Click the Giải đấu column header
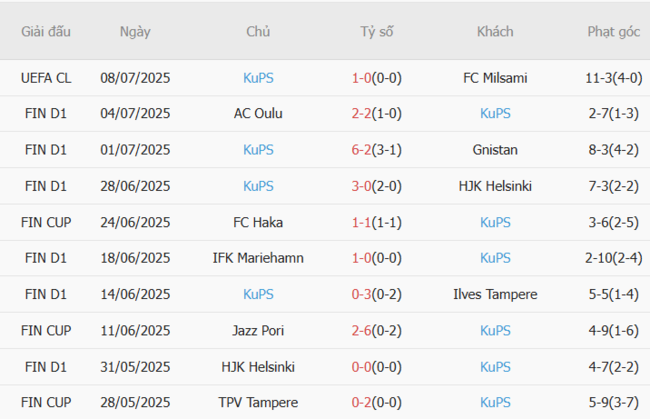 (46, 32)
